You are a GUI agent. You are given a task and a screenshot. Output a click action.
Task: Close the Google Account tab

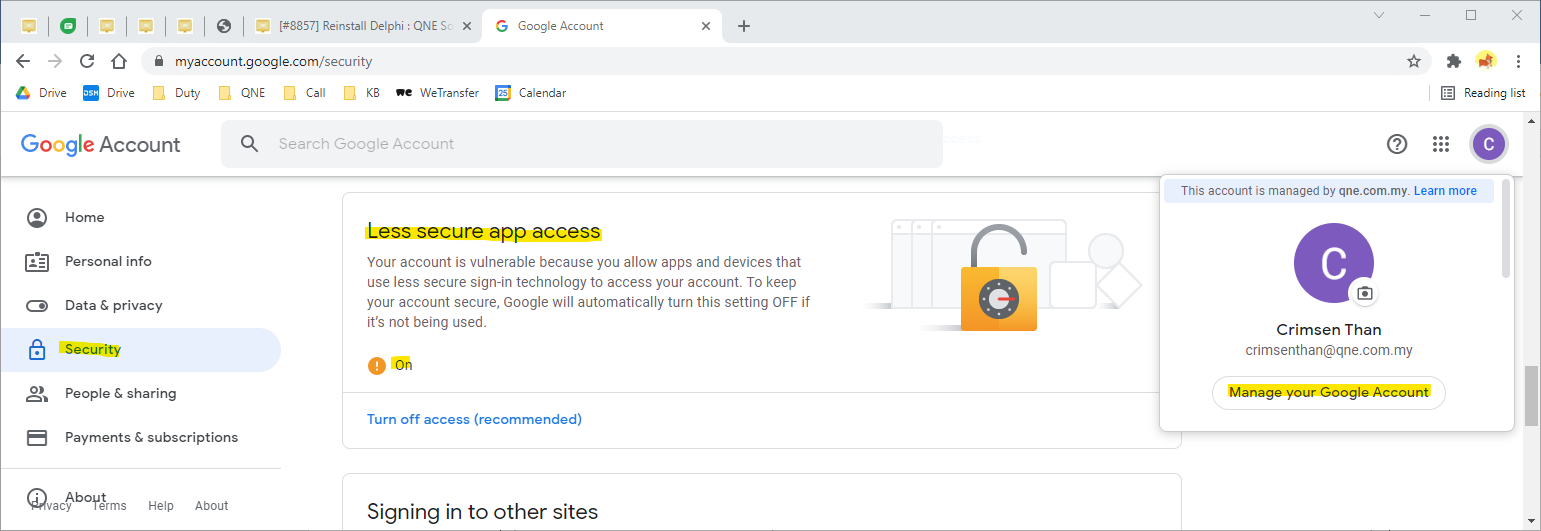click(706, 26)
